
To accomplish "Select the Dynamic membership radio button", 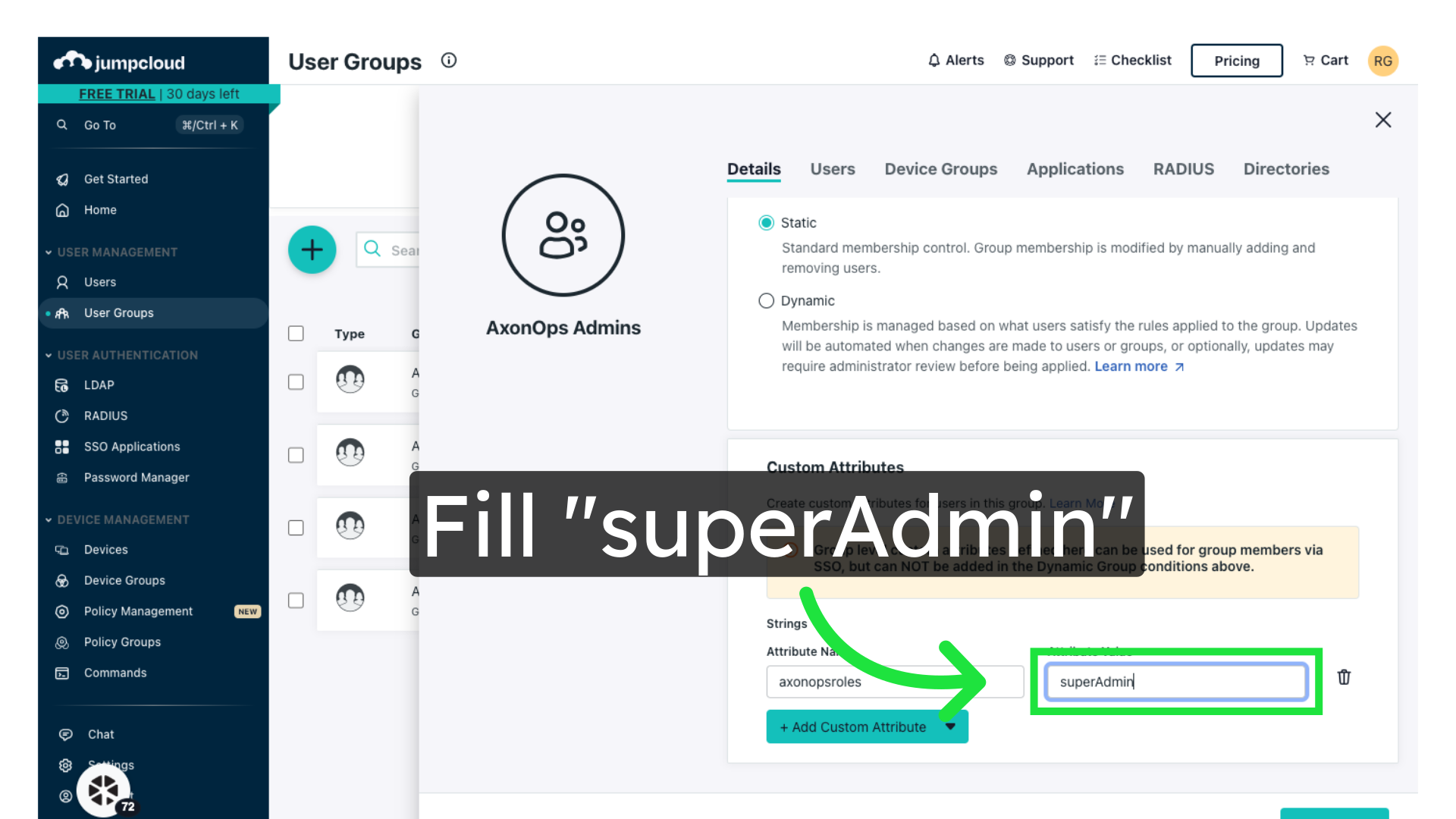I will [766, 301].
